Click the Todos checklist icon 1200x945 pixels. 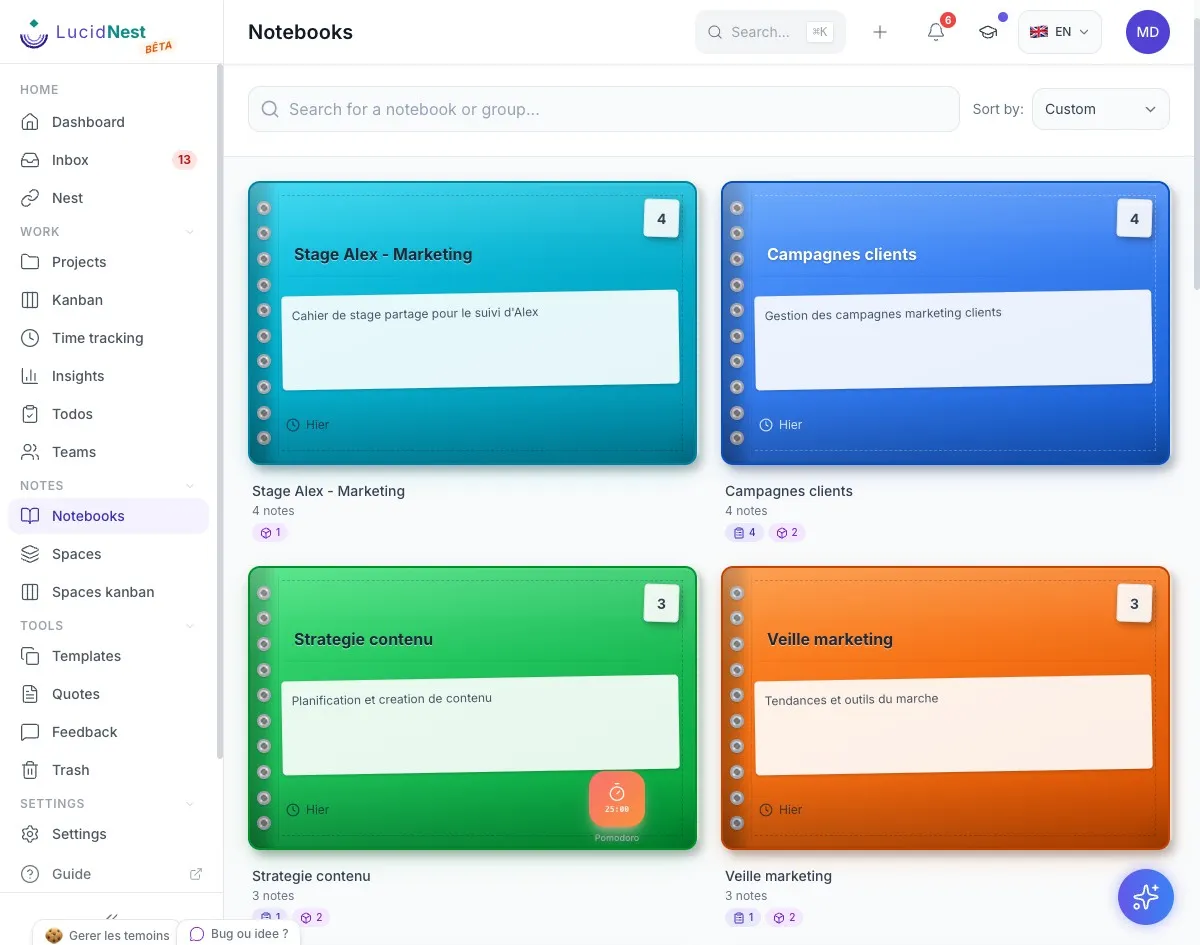pyautogui.click(x=31, y=414)
